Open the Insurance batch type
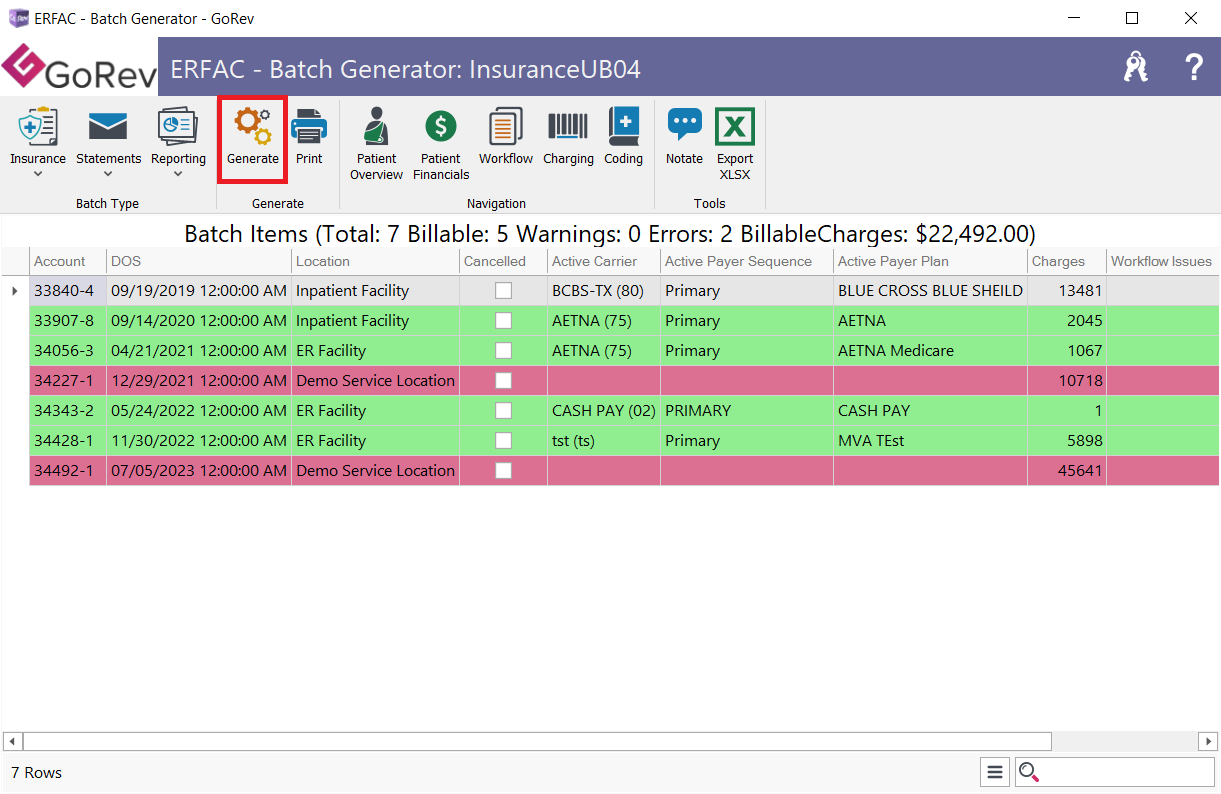 [x=38, y=142]
